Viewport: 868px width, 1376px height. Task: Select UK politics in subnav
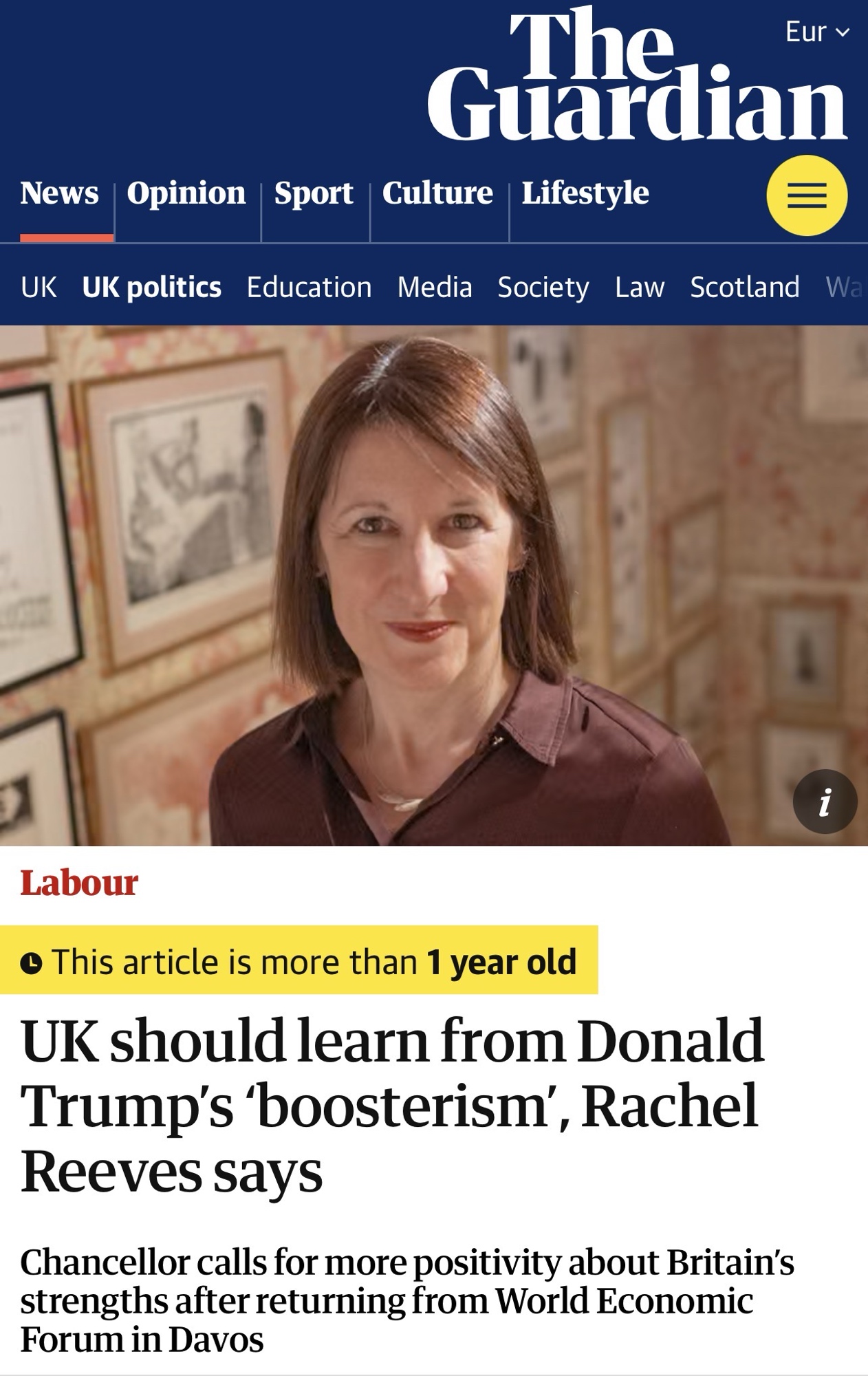151,287
